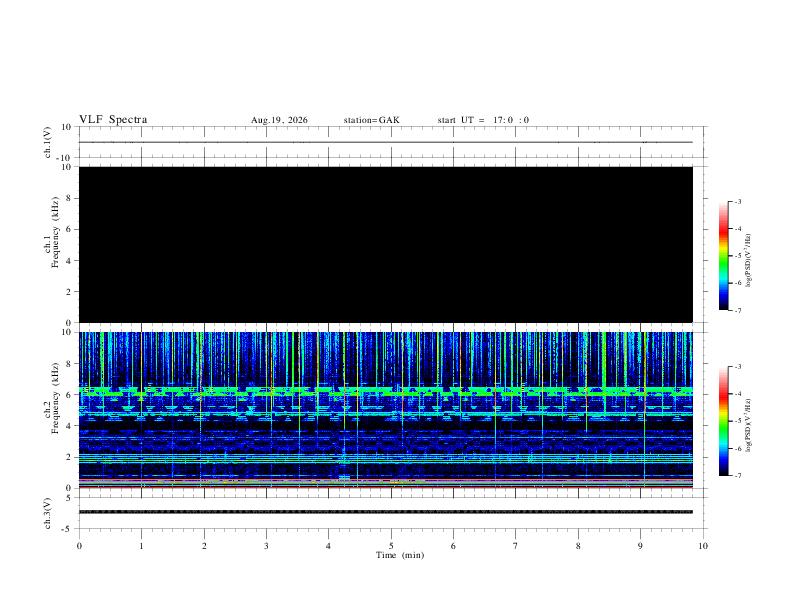
Task: Click the 5 minute tick label
Action: point(391,546)
